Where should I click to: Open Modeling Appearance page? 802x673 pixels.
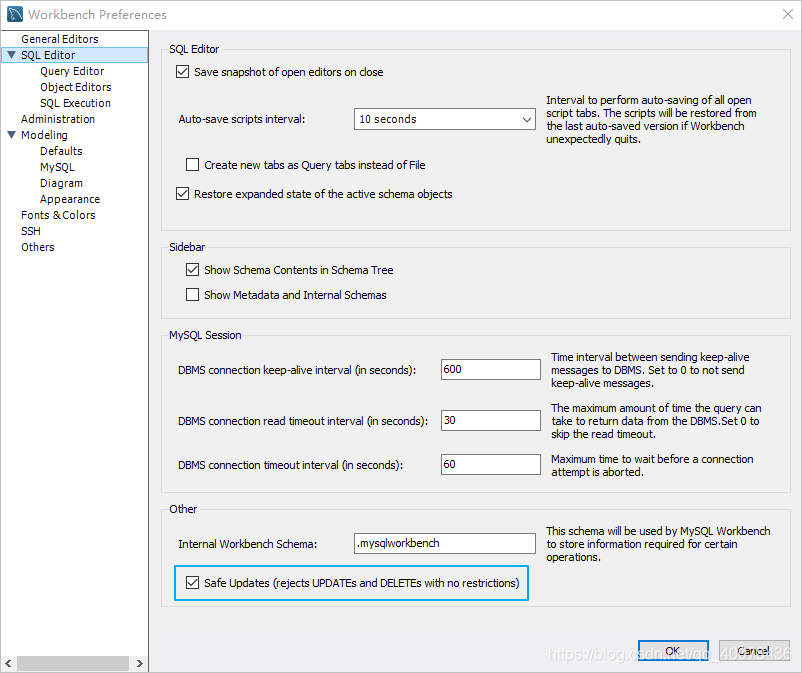click(x=70, y=199)
